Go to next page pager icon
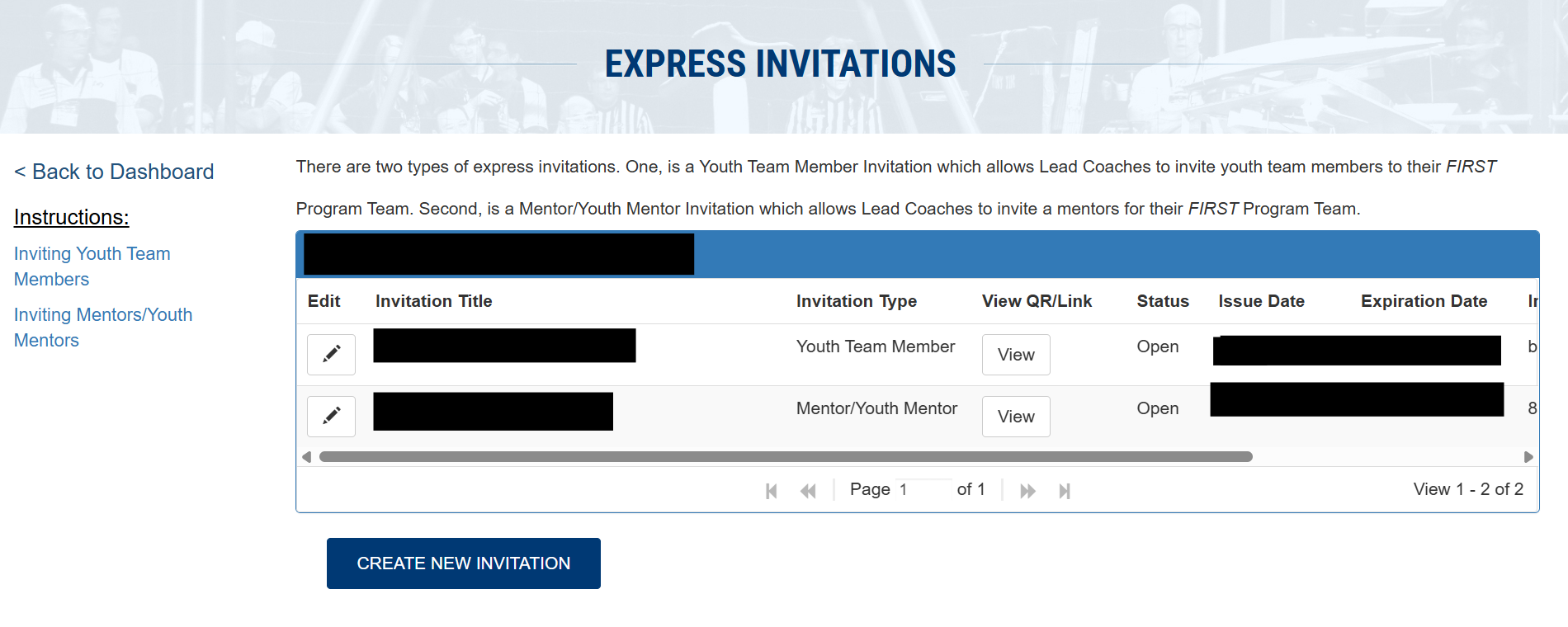Screen dimensions: 1568x627 click(1027, 491)
